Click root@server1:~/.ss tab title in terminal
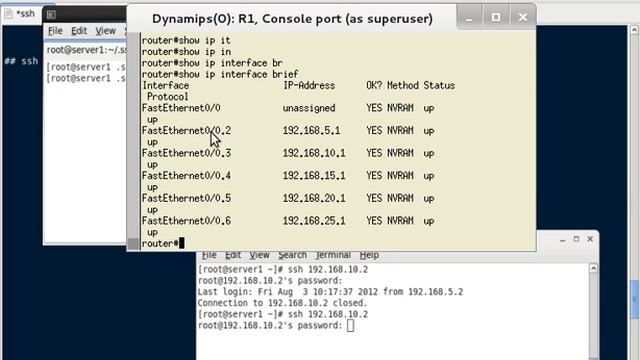 coord(87,50)
